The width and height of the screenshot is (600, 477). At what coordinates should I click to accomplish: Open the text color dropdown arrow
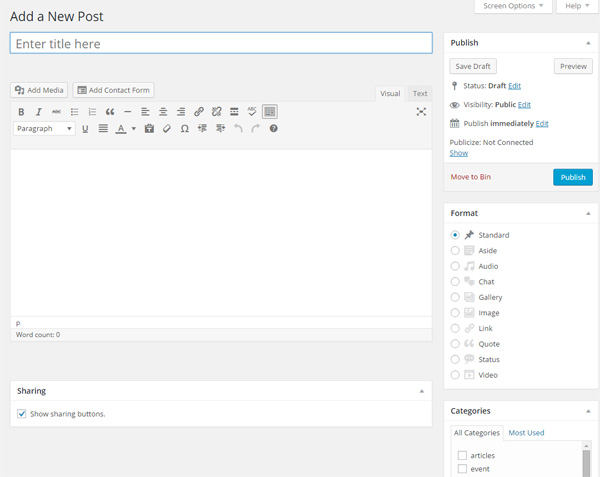(133, 129)
